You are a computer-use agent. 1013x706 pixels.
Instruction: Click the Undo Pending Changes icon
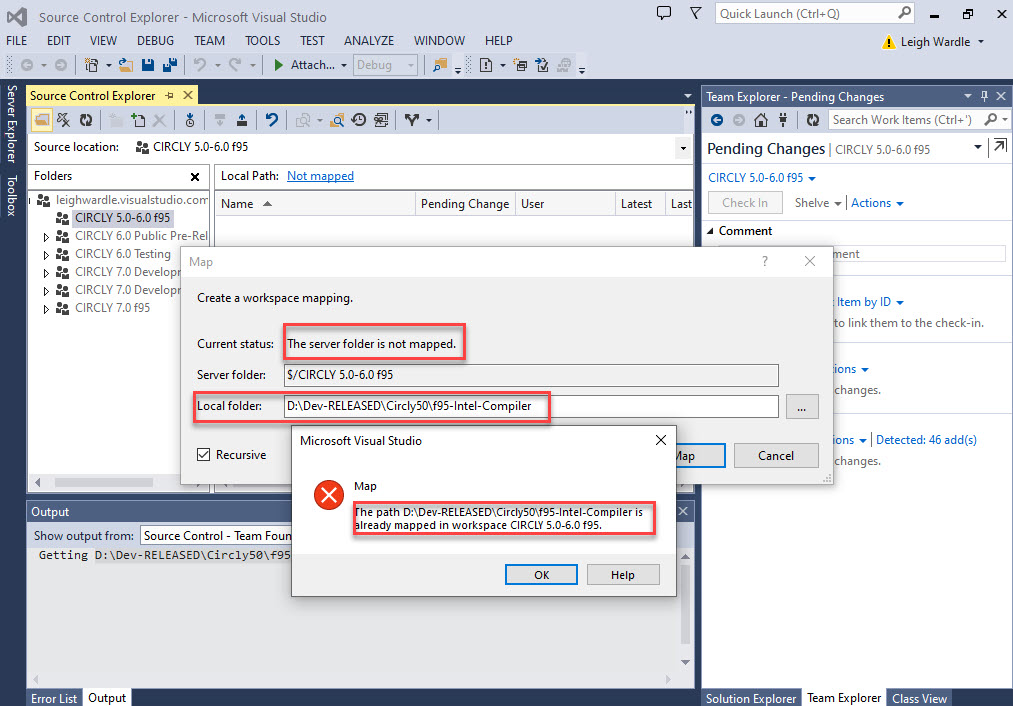[272, 120]
